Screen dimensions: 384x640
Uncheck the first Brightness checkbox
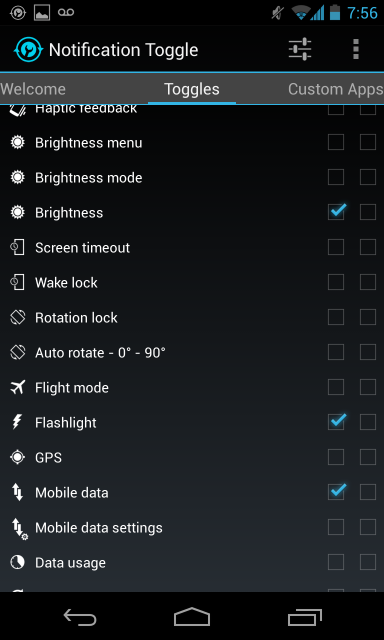tap(336, 212)
